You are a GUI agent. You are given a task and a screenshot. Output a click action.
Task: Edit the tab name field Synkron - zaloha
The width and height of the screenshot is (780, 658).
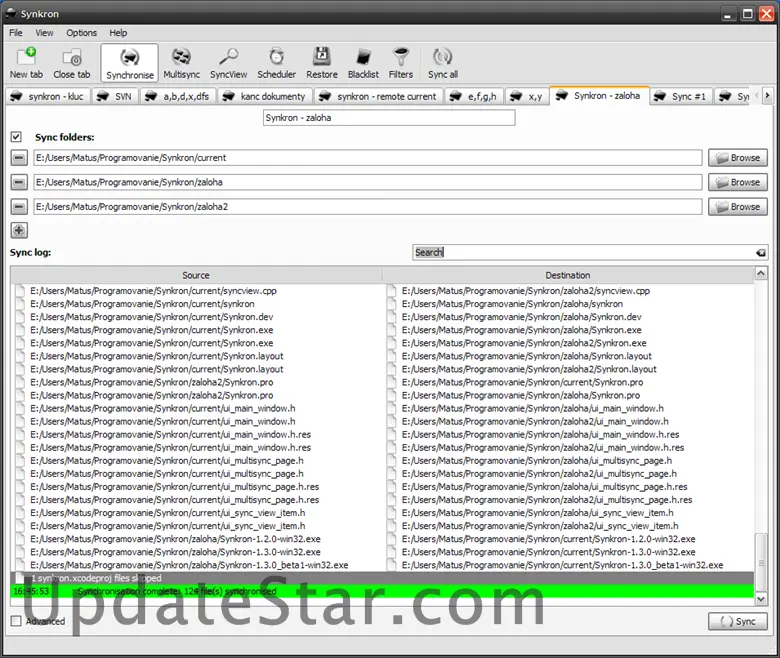[389, 118]
